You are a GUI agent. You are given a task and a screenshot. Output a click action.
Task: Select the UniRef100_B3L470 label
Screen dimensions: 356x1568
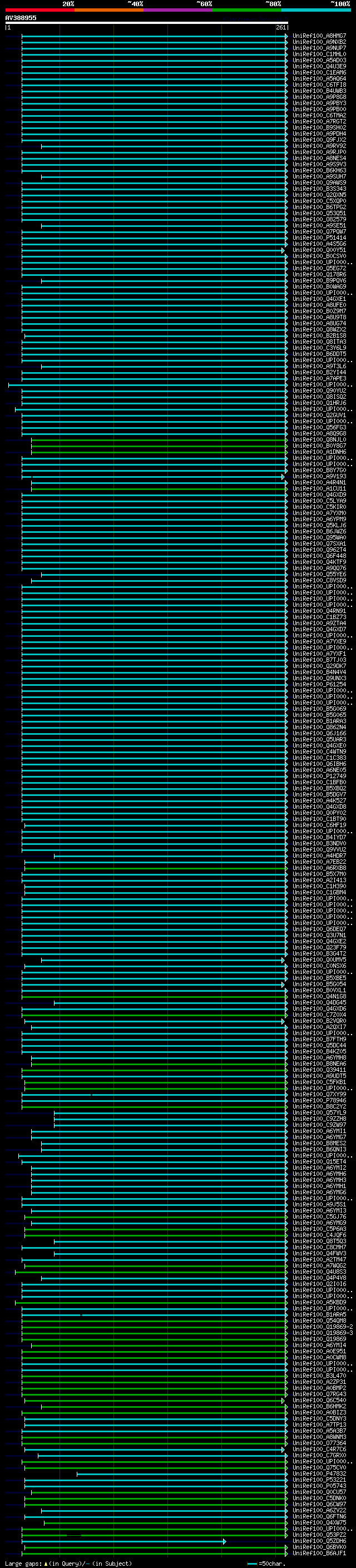click(319, 1376)
